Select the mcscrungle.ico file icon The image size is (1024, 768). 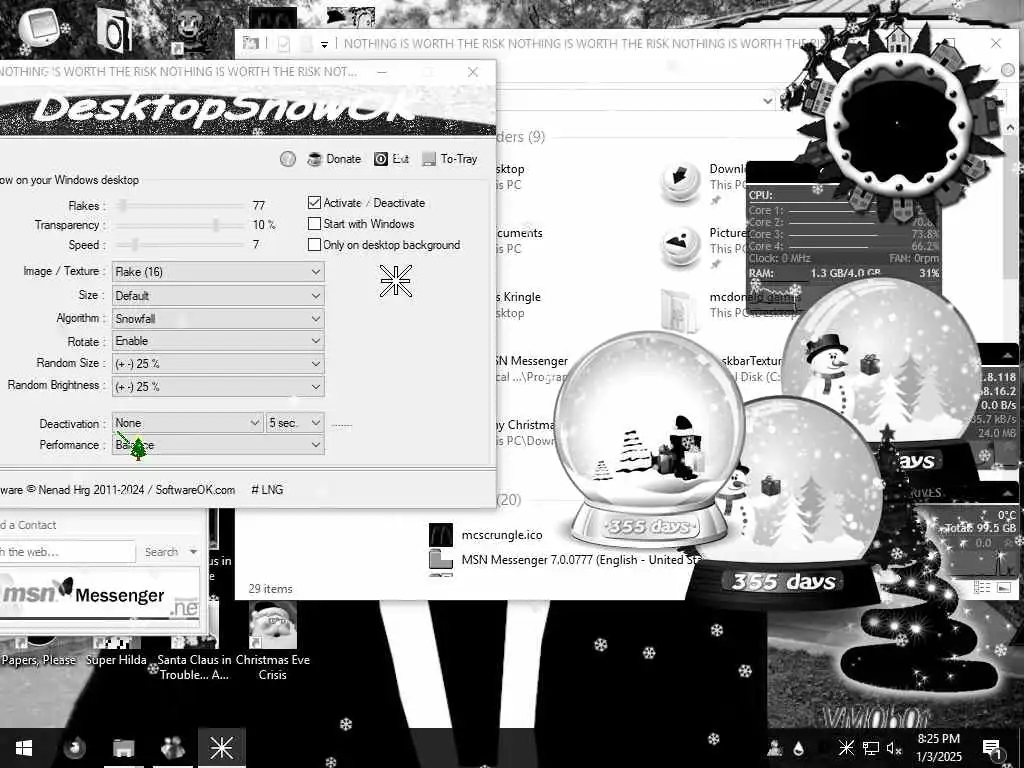pos(441,535)
